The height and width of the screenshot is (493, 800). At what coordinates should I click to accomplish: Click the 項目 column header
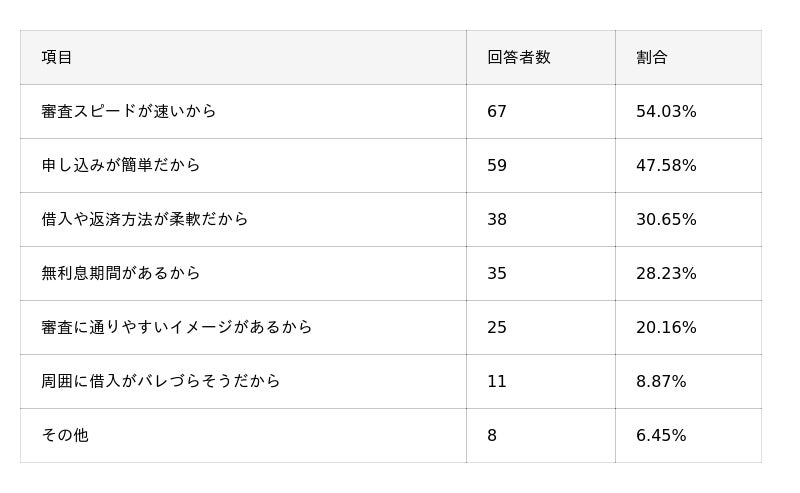point(57,58)
